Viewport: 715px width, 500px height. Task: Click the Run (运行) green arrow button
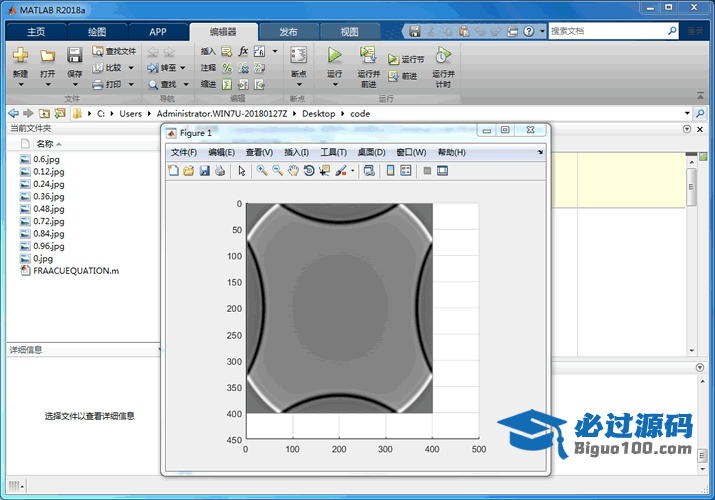pyautogui.click(x=335, y=56)
